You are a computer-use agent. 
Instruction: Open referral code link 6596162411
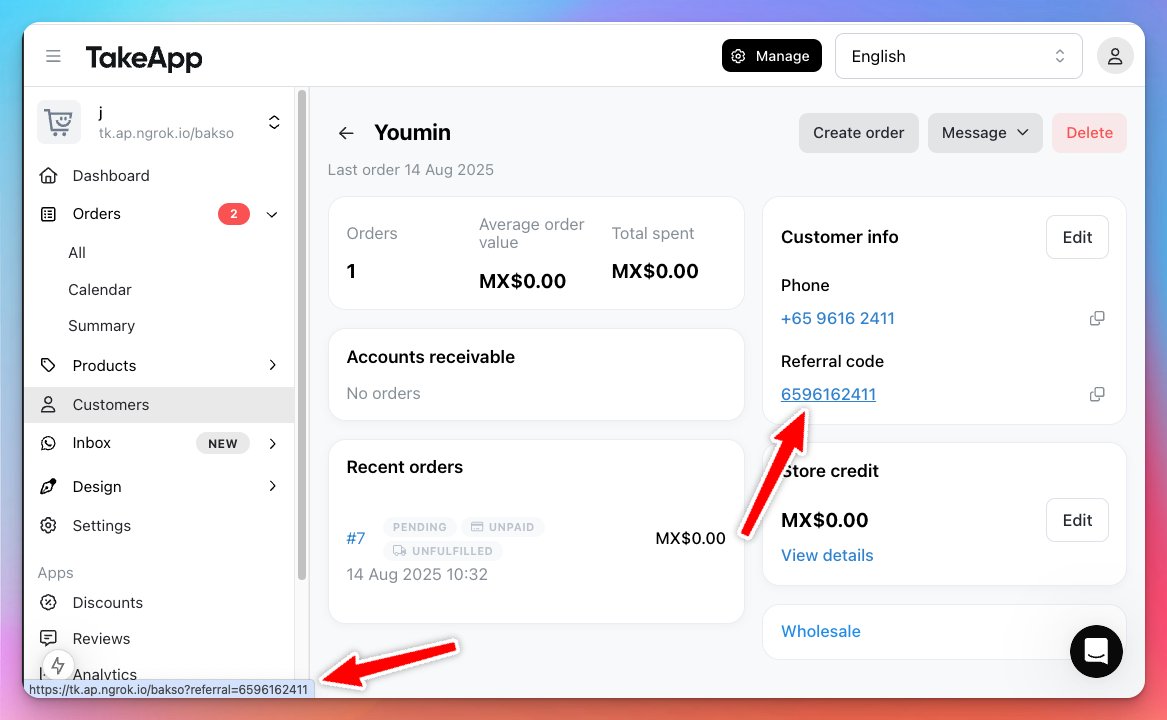tap(828, 395)
